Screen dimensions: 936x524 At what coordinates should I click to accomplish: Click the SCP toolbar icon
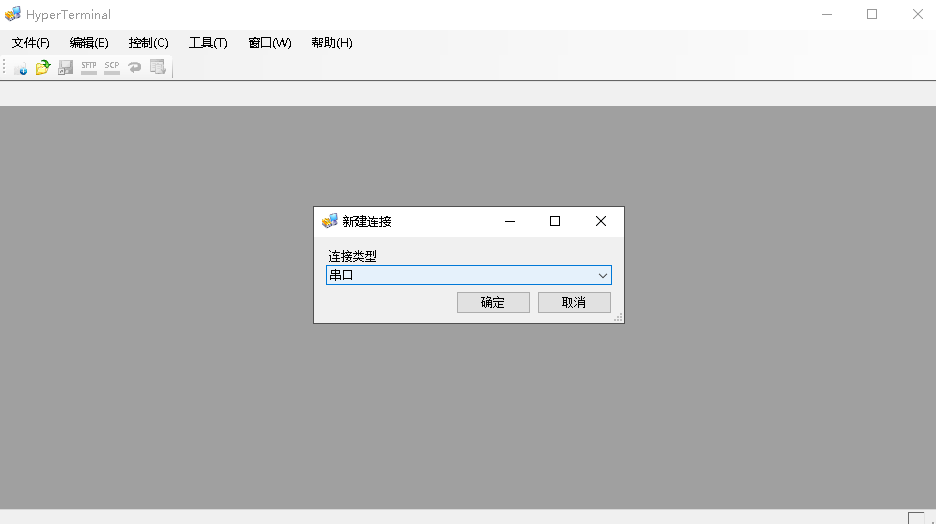pos(112,67)
